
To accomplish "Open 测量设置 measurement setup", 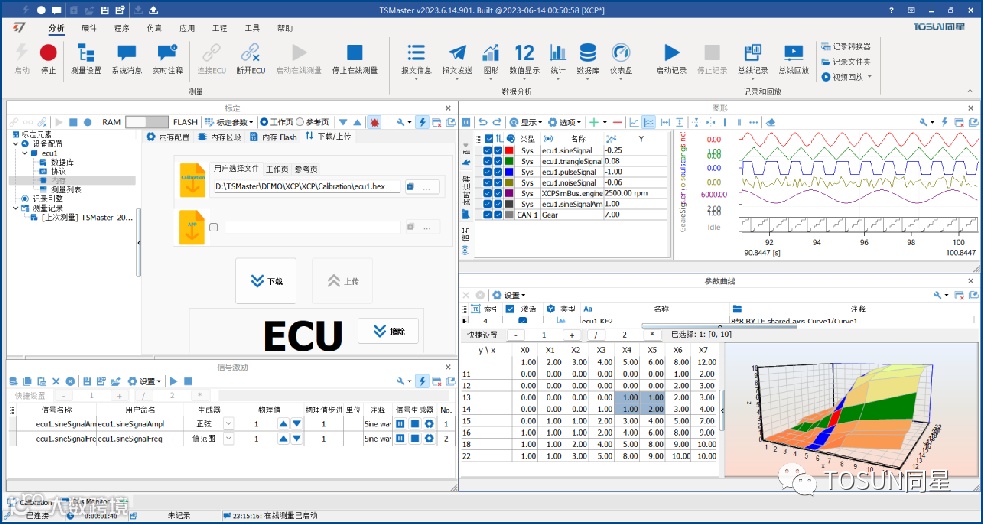I will point(86,59).
